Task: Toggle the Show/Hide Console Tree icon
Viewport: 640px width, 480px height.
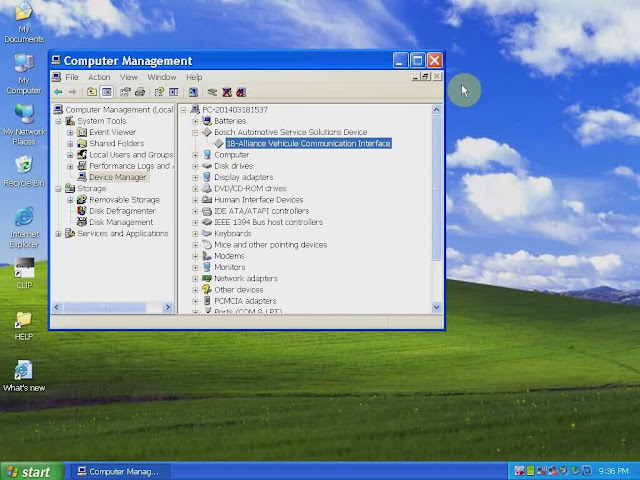Action: [107, 92]
